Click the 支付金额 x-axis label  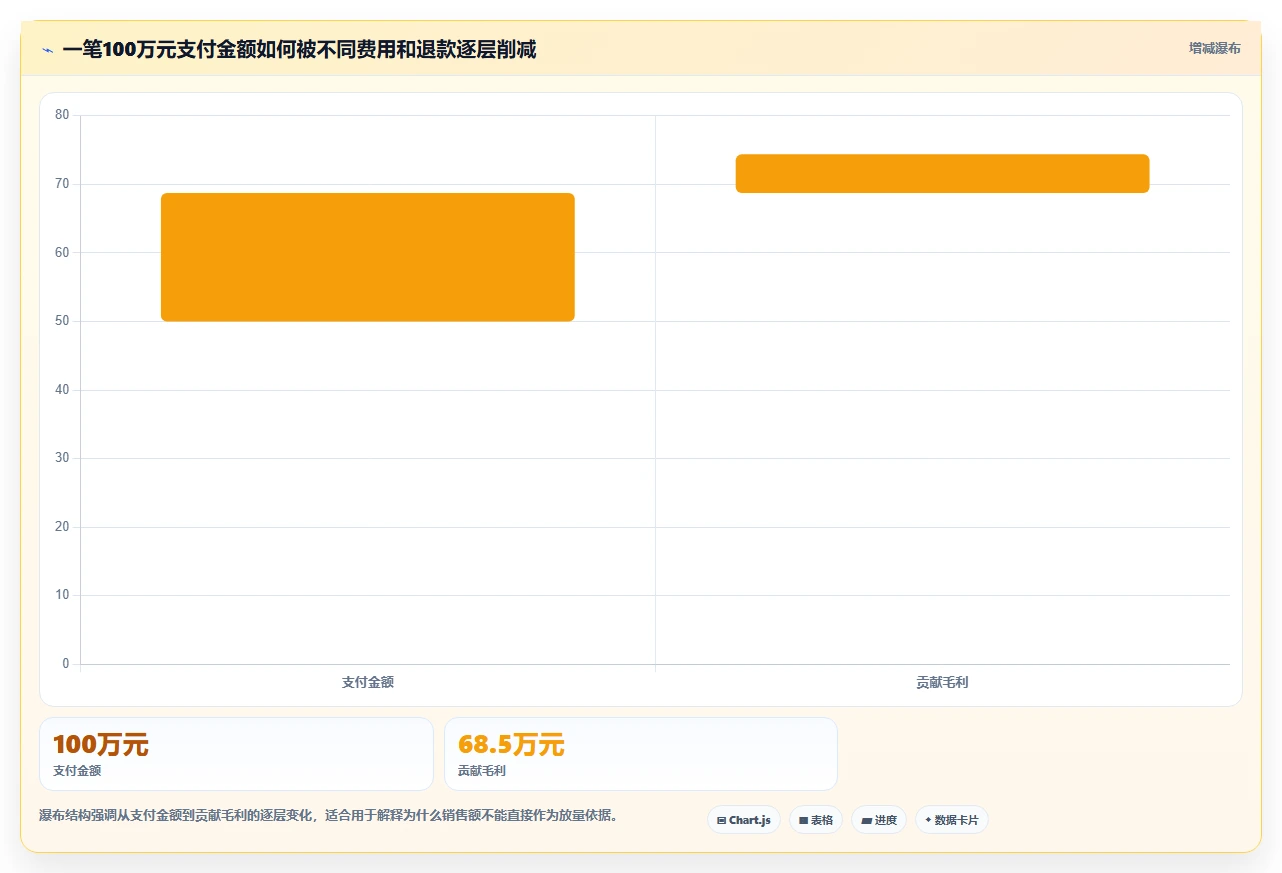click(368, 682)
